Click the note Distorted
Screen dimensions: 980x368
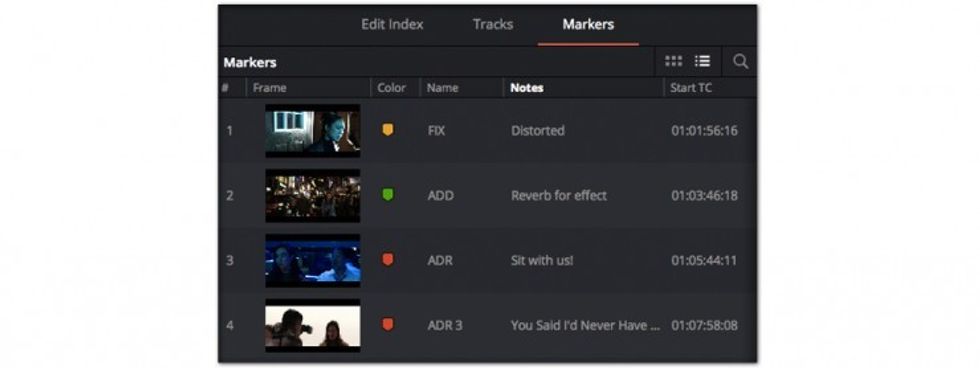[538, 131]
